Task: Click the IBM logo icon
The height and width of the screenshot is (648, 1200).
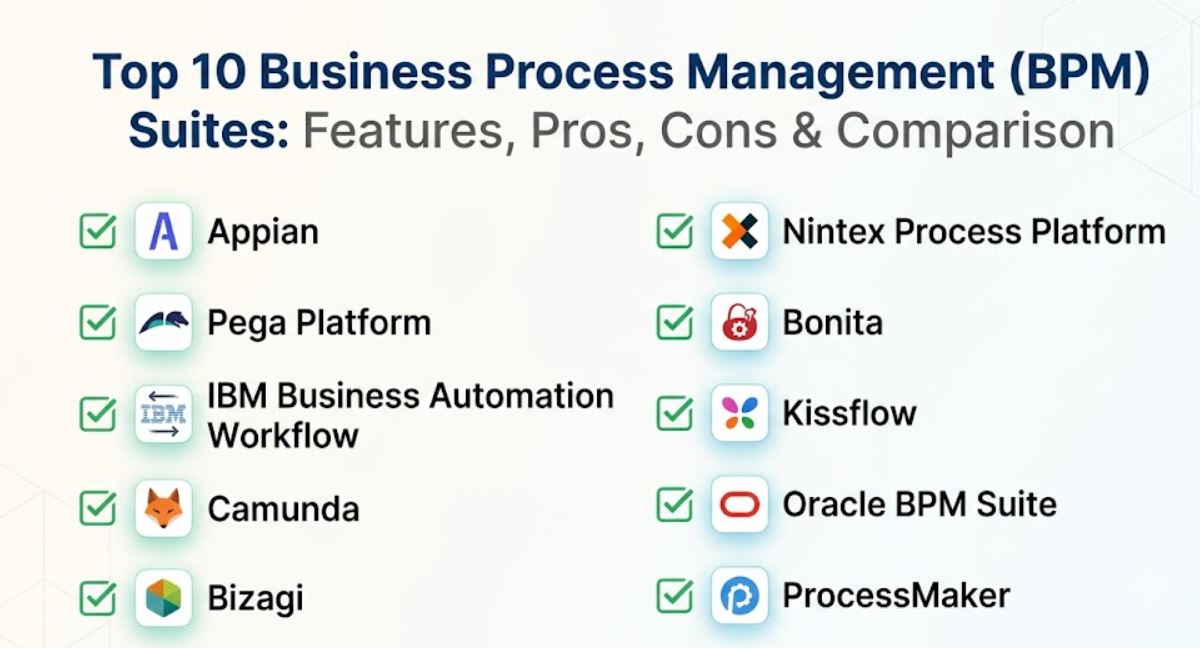Action: (x=163, y=414)
